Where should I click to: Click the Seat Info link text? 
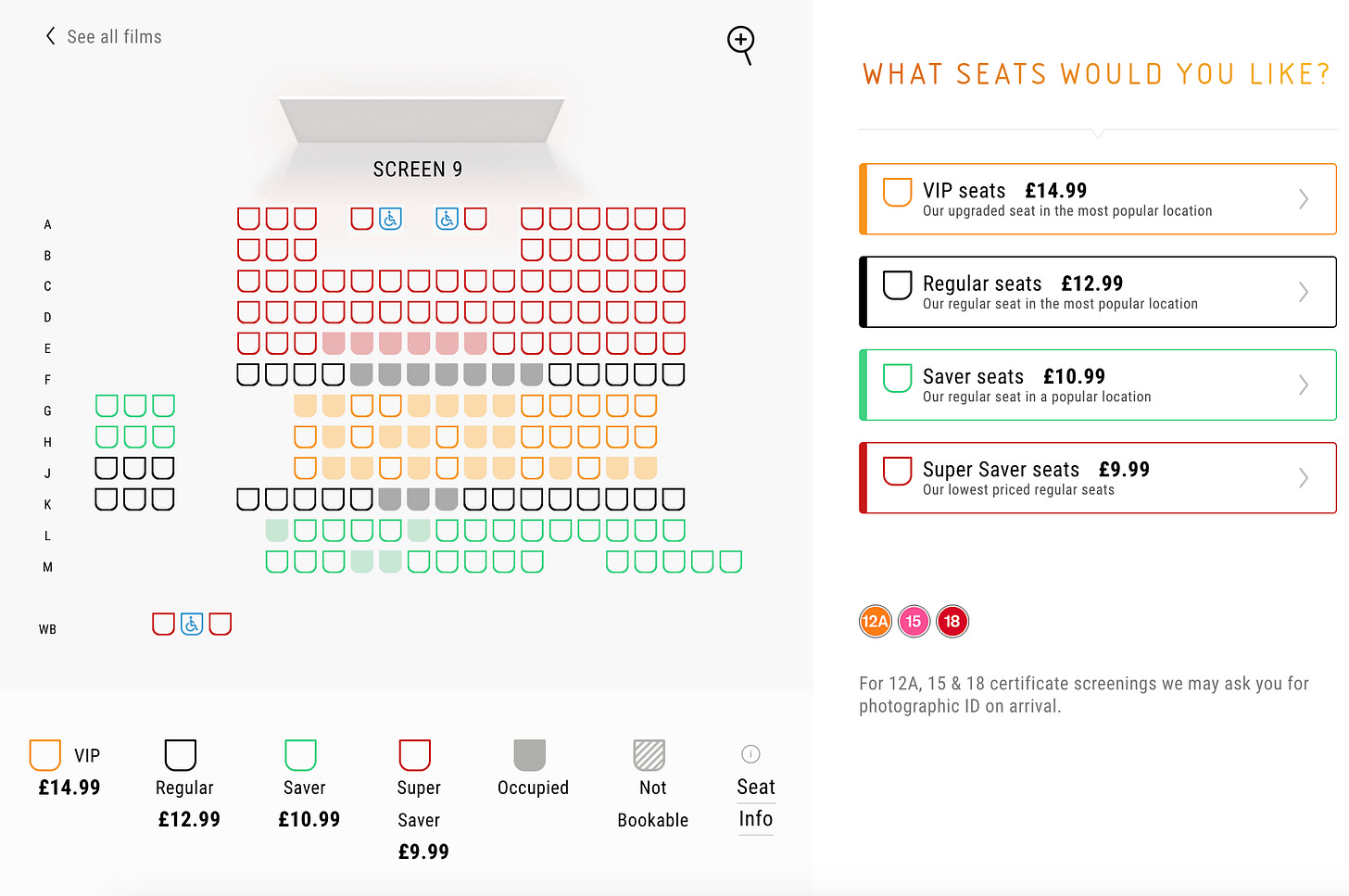pos(756,802)
